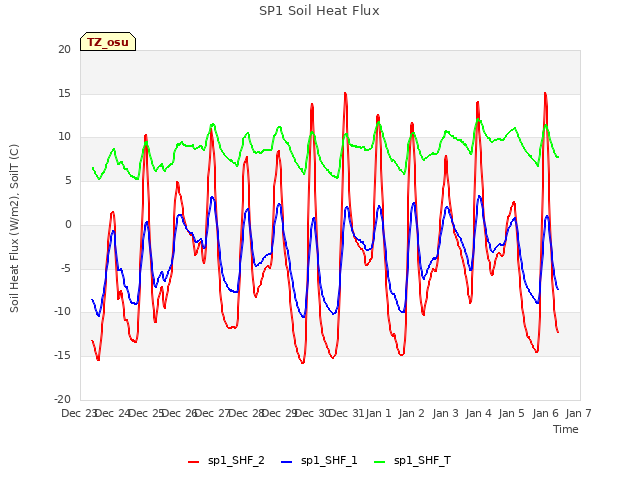
Task: Toggle the sp1_SHF_T legend entry
Action: [x=412, y=461]
